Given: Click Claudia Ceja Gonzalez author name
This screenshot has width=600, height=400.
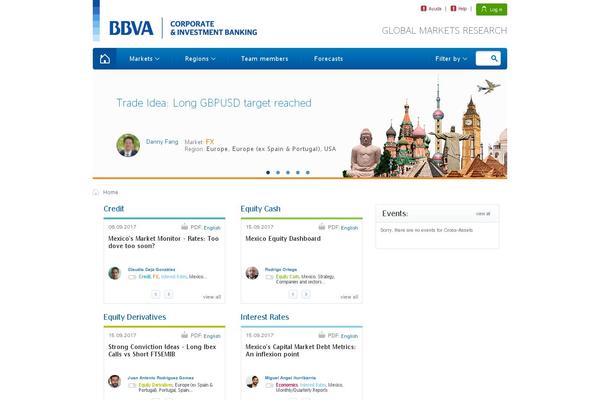Looking at the screenshot, I should [x=152, y=269].
